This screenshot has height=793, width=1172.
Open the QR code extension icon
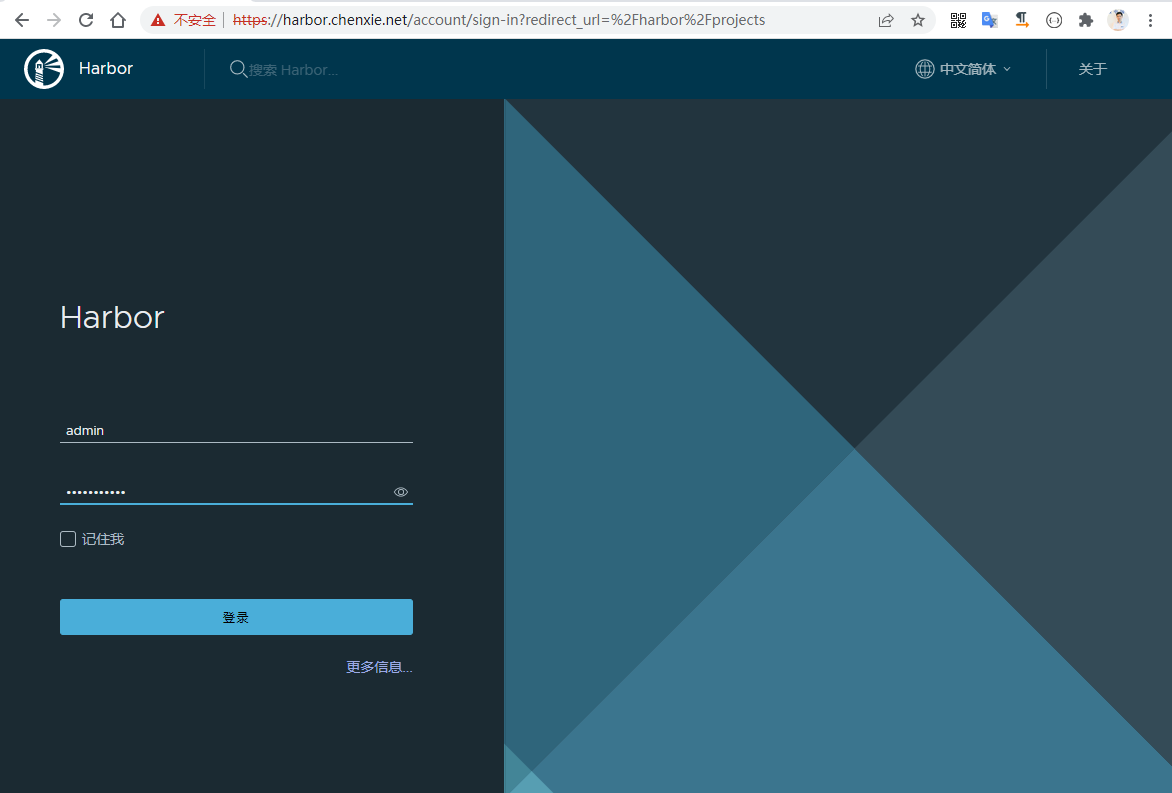[x=958, y=20]
